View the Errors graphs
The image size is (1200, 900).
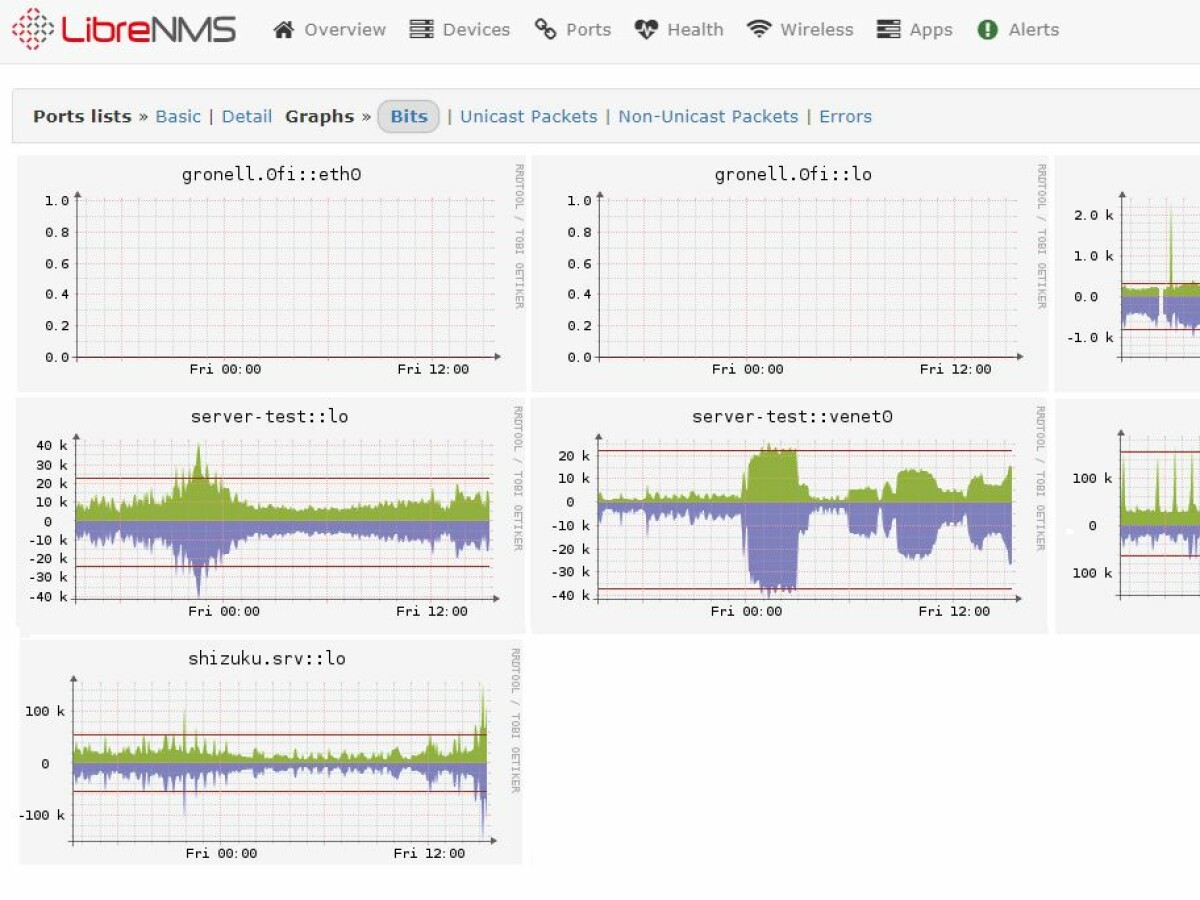(845, 116)
